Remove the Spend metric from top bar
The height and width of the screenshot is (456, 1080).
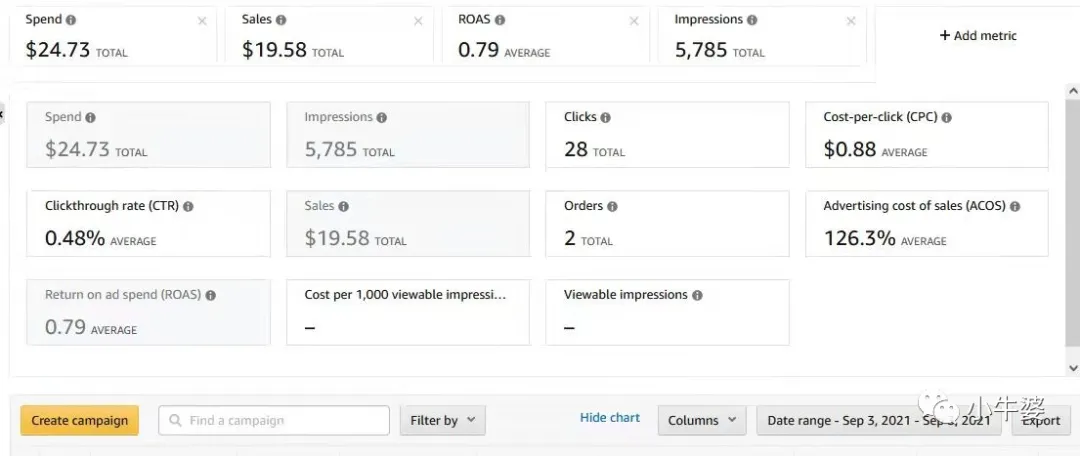pos(203,21)
